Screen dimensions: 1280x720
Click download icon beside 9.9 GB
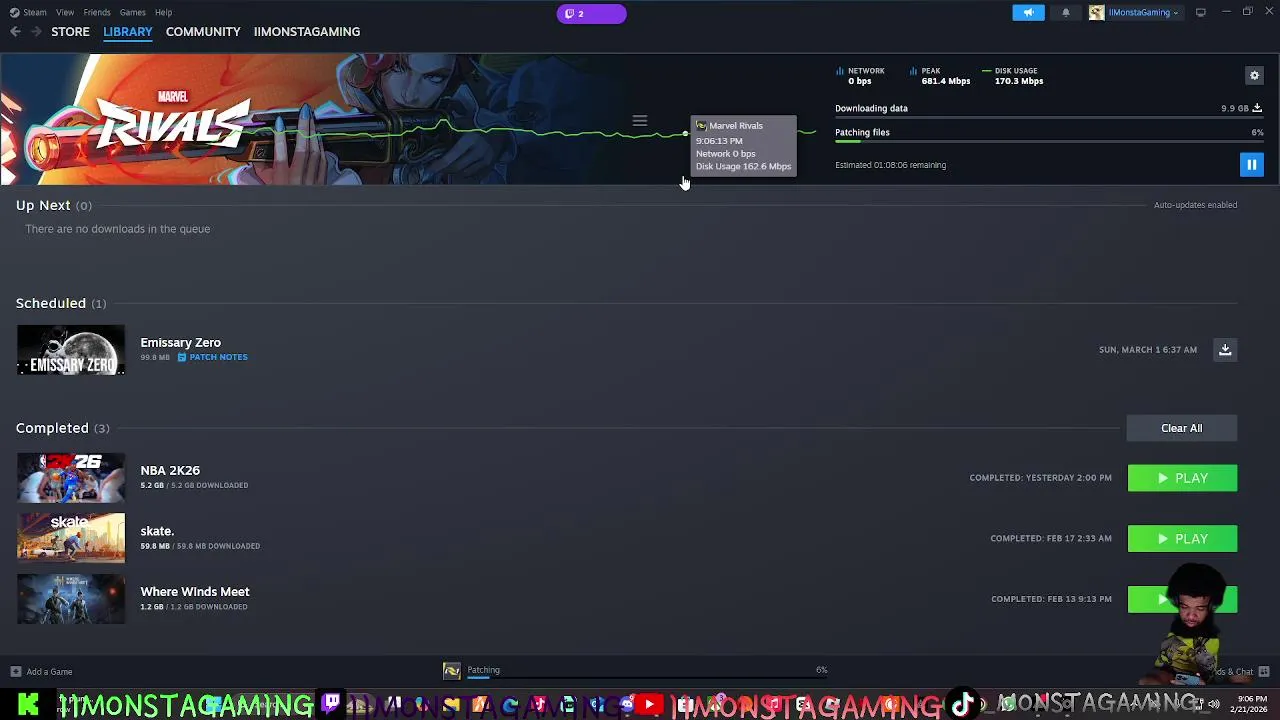point(1257,108)
